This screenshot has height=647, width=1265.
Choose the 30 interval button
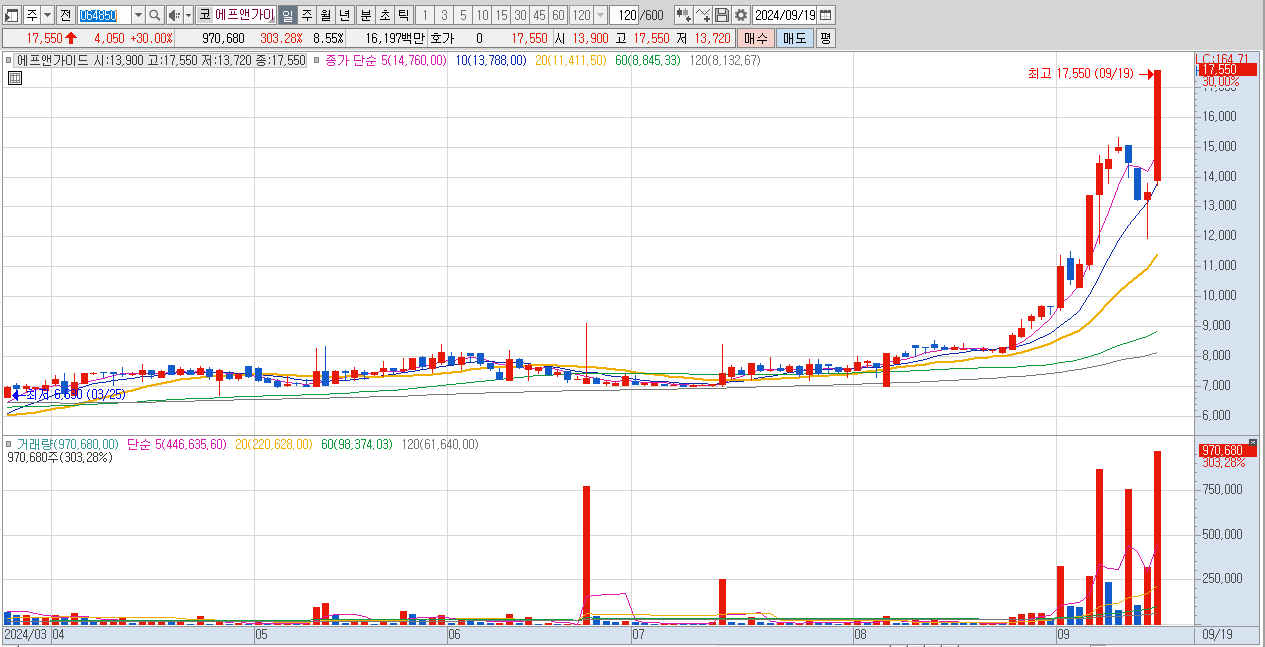[x=520, y=15]
